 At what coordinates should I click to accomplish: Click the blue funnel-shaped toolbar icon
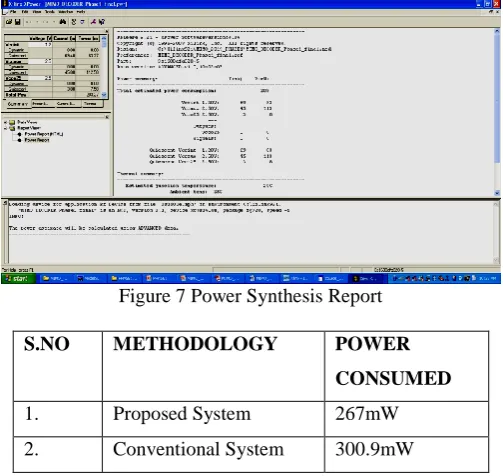82,22
